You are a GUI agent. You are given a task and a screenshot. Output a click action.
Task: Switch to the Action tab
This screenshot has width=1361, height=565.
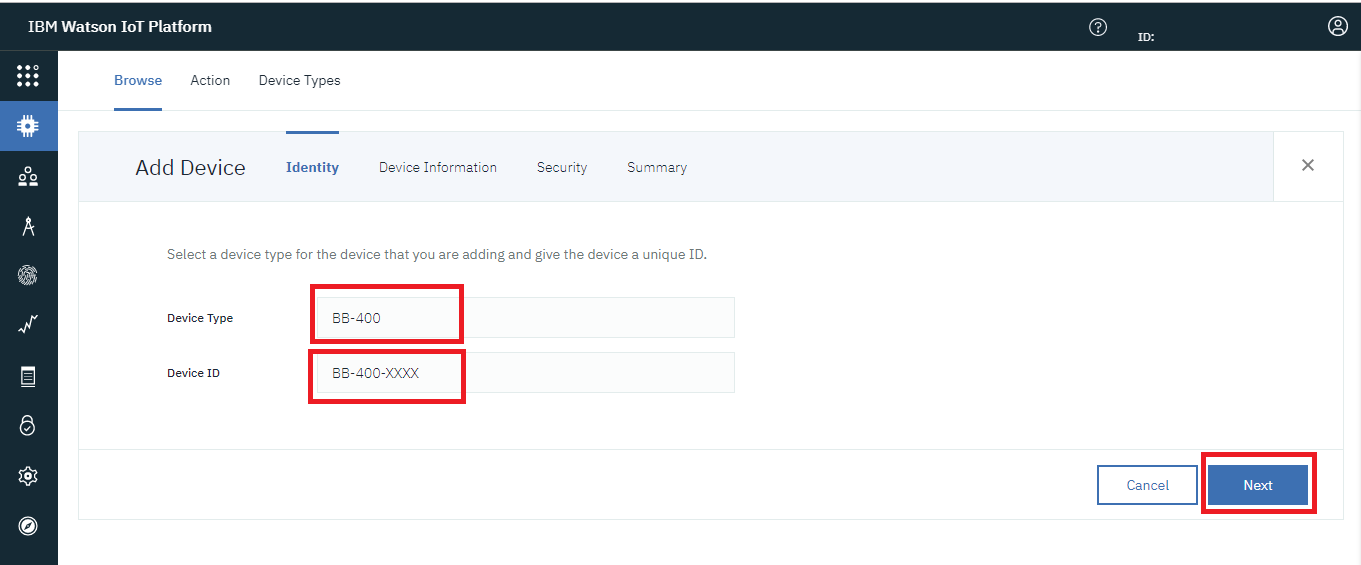(210, 80)
